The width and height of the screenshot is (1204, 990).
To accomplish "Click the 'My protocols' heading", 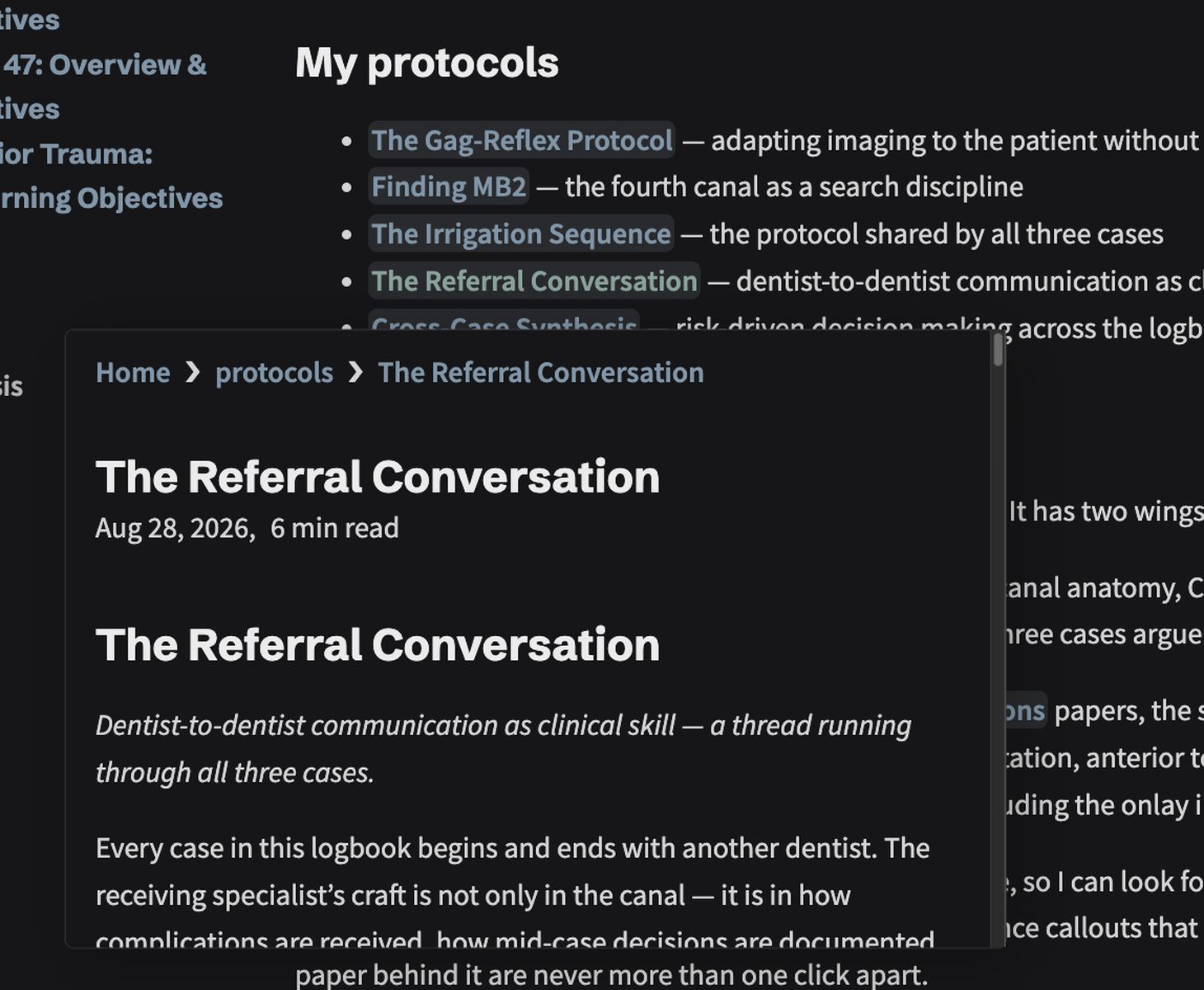I will [427, 63].
